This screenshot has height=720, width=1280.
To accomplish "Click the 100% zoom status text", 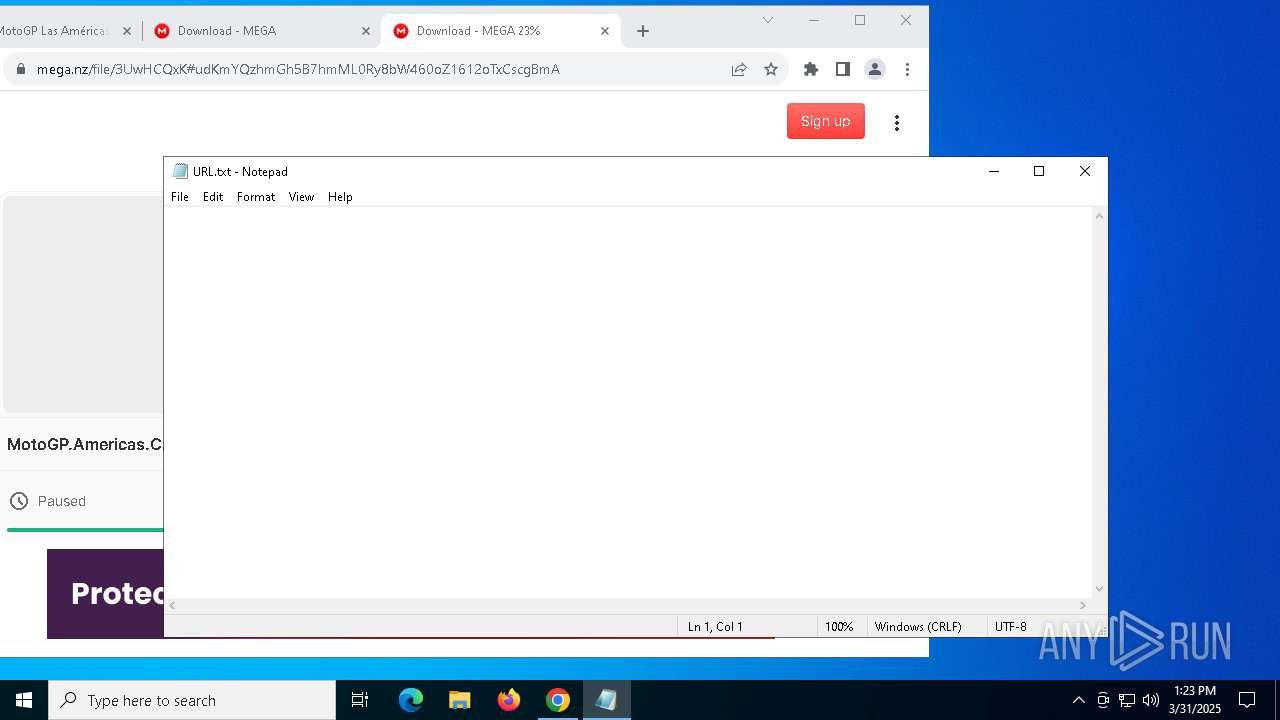I will click(839, 627).
